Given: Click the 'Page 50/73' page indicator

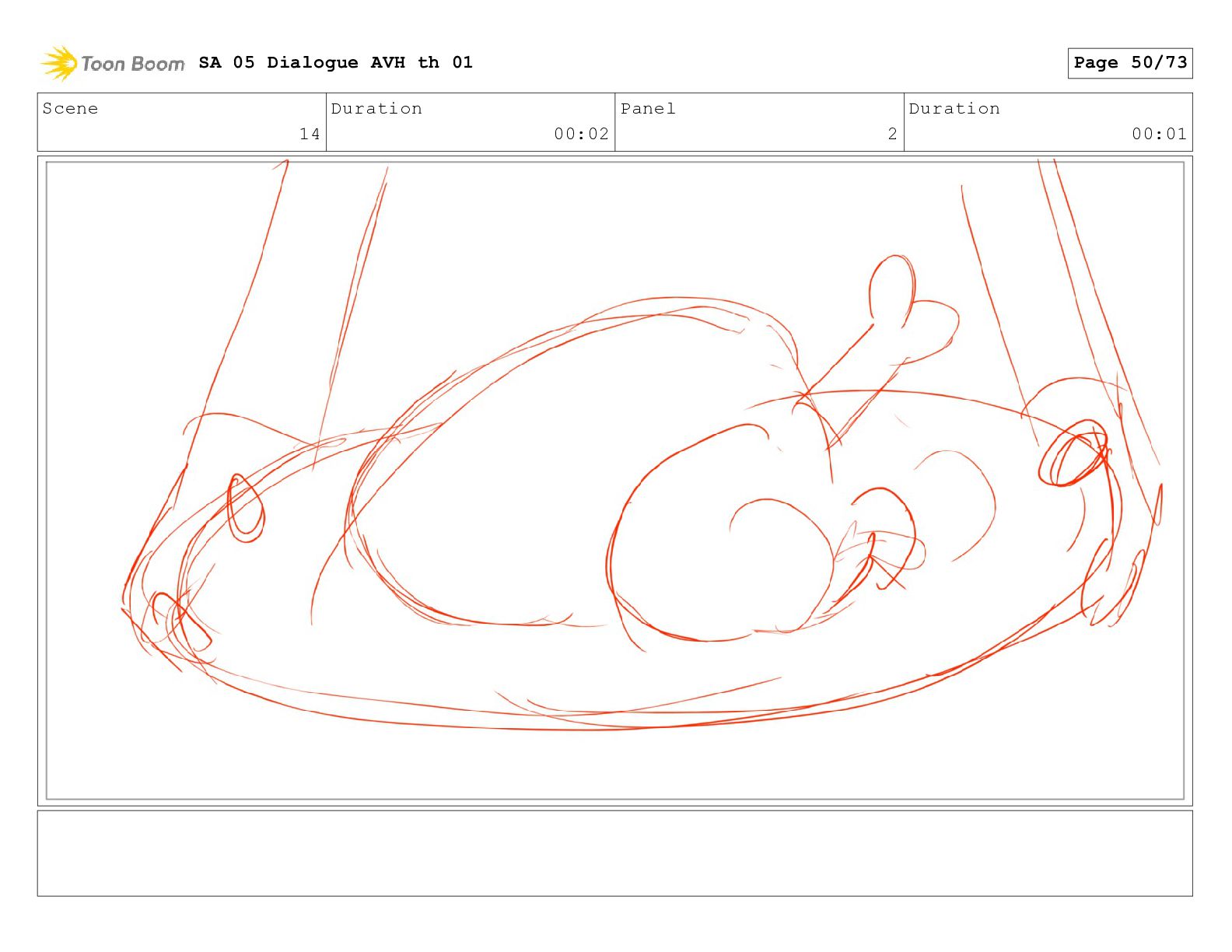Looking at the screenshot, I should 1129,63.
